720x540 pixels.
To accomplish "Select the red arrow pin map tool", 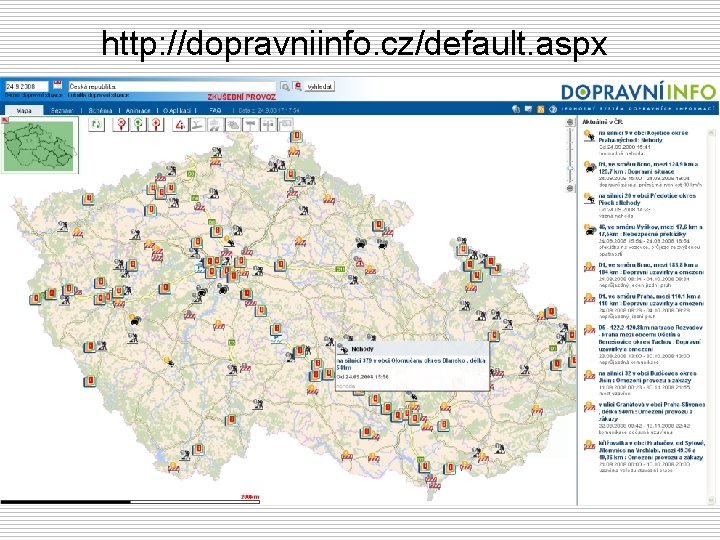I will coord(156,124).
